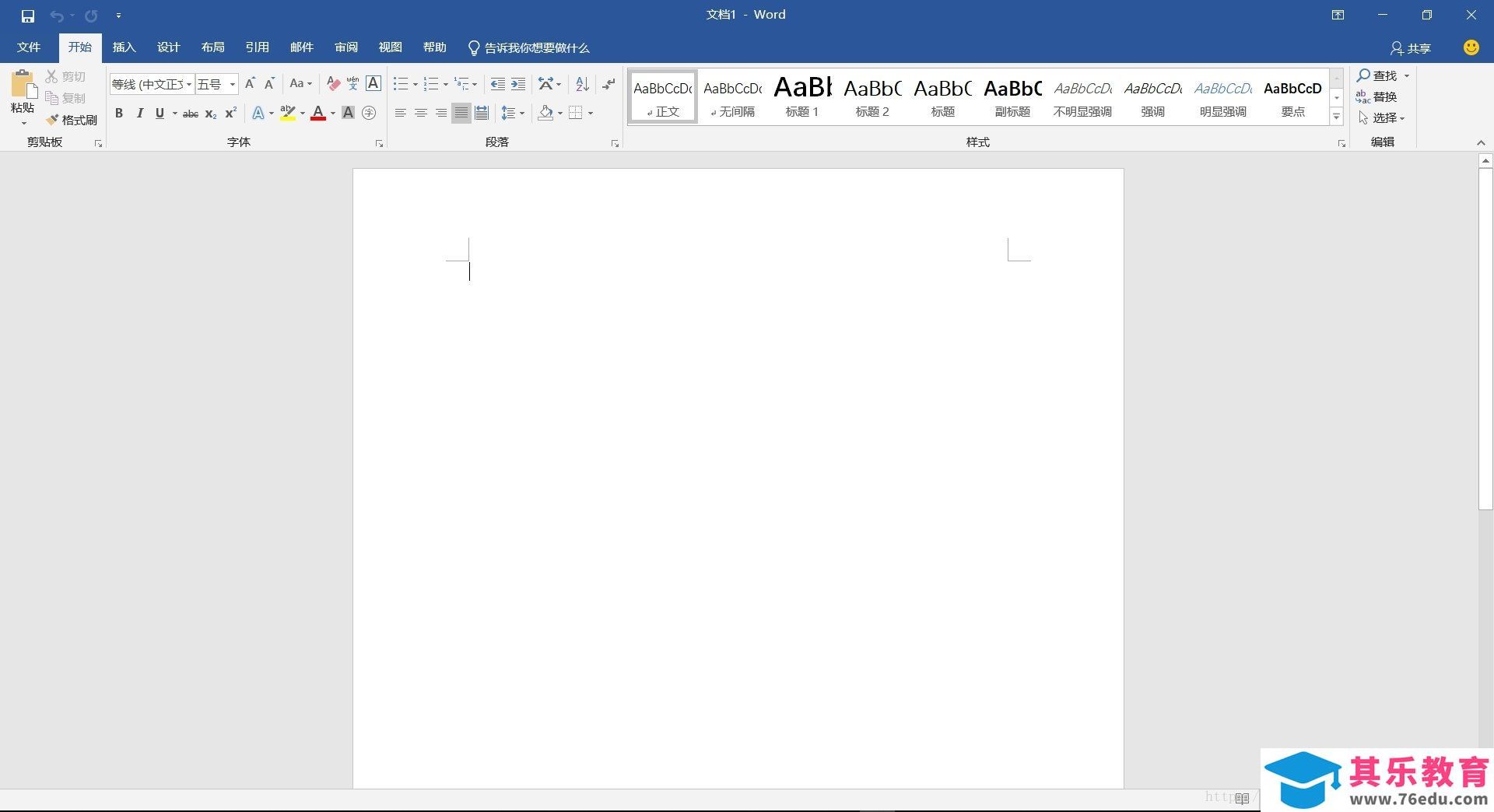Click Decrease Indent icon
Screen dimensions: 1494x812
[498, 83]
